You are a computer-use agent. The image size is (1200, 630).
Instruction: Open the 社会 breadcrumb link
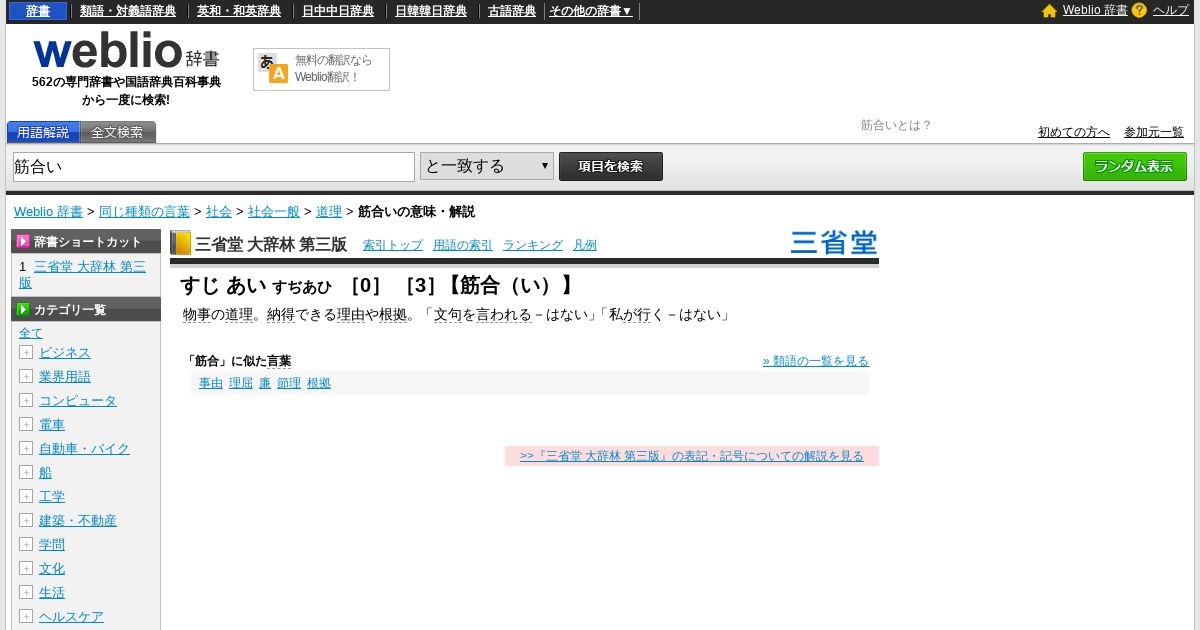(219, 211)
